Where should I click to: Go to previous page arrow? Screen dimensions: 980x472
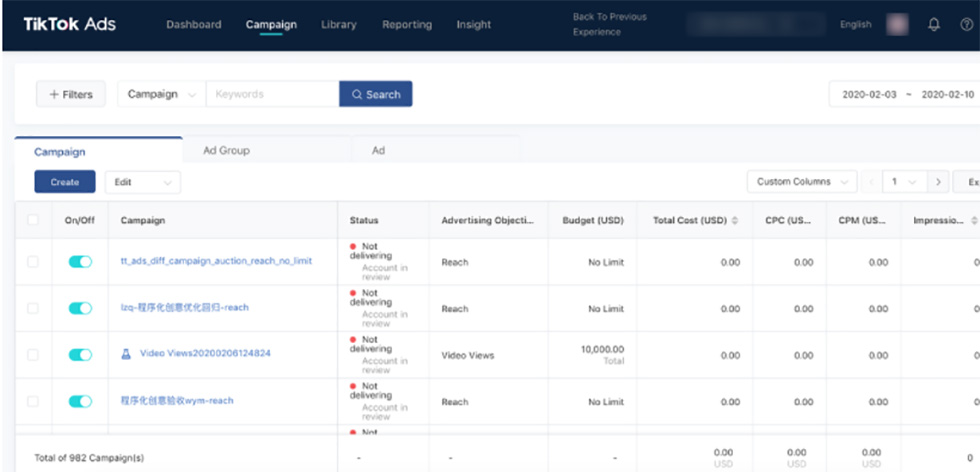[x=871, y=182]
